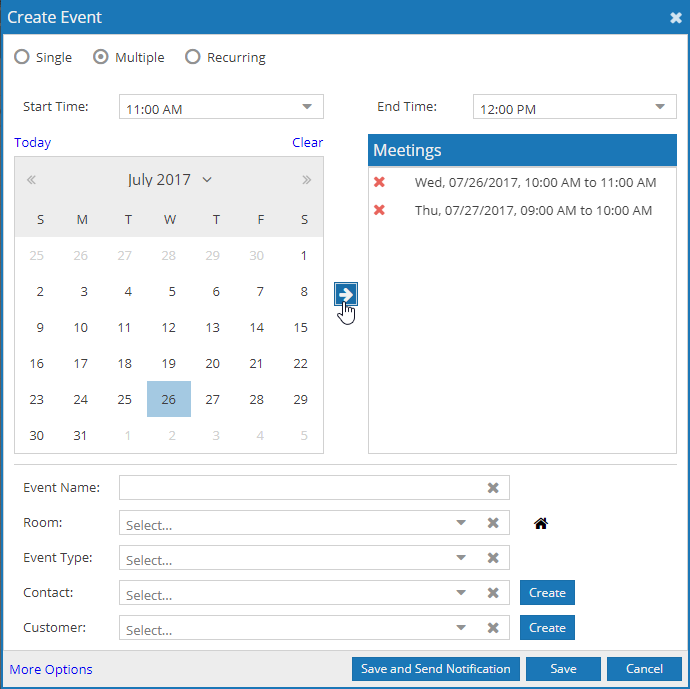Open the Customer dropdown
The image size is (690, 689).
pos(461,627)
